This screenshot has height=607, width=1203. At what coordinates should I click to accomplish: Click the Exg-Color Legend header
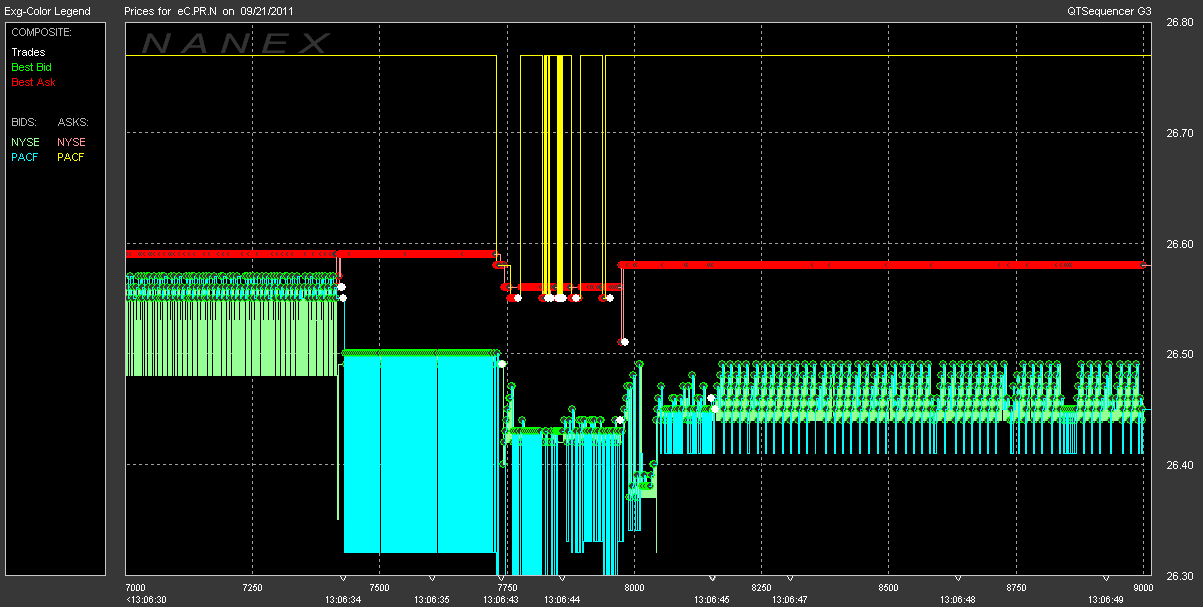tap(47, 11)
